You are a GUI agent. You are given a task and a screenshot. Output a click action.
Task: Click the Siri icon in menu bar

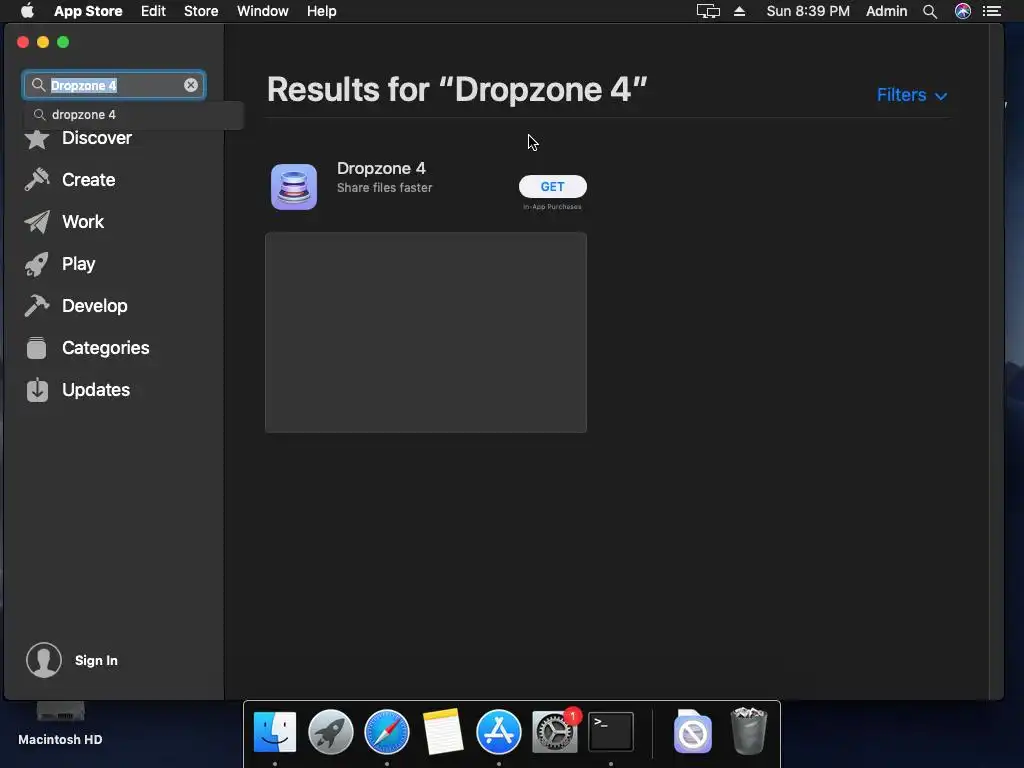coord(963,11)
